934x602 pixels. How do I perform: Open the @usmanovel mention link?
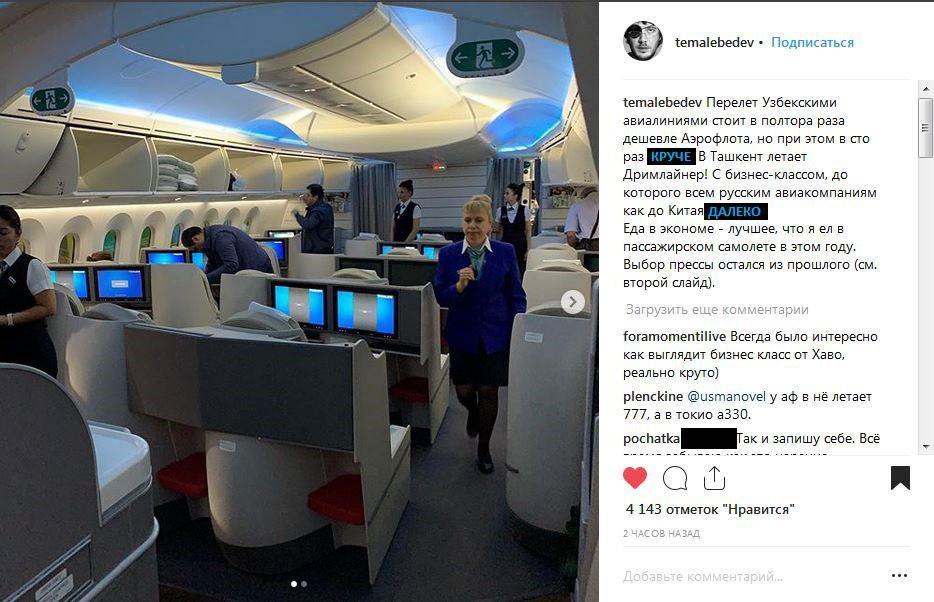click(727, 397)
